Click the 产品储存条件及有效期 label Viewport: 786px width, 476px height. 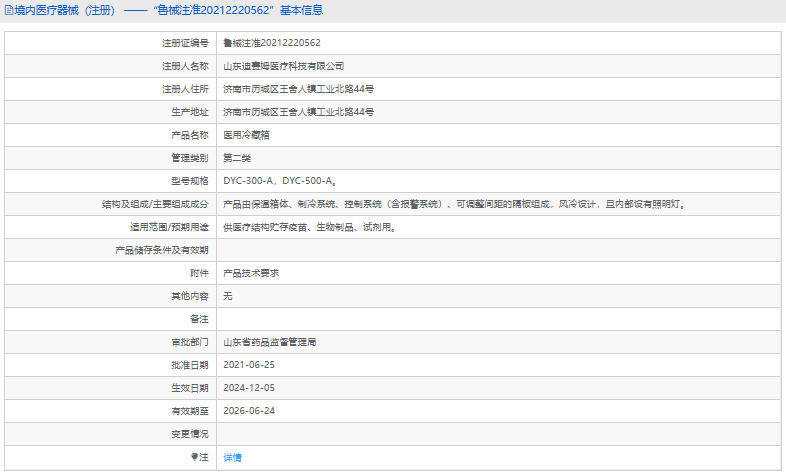[x=161, y=251]
